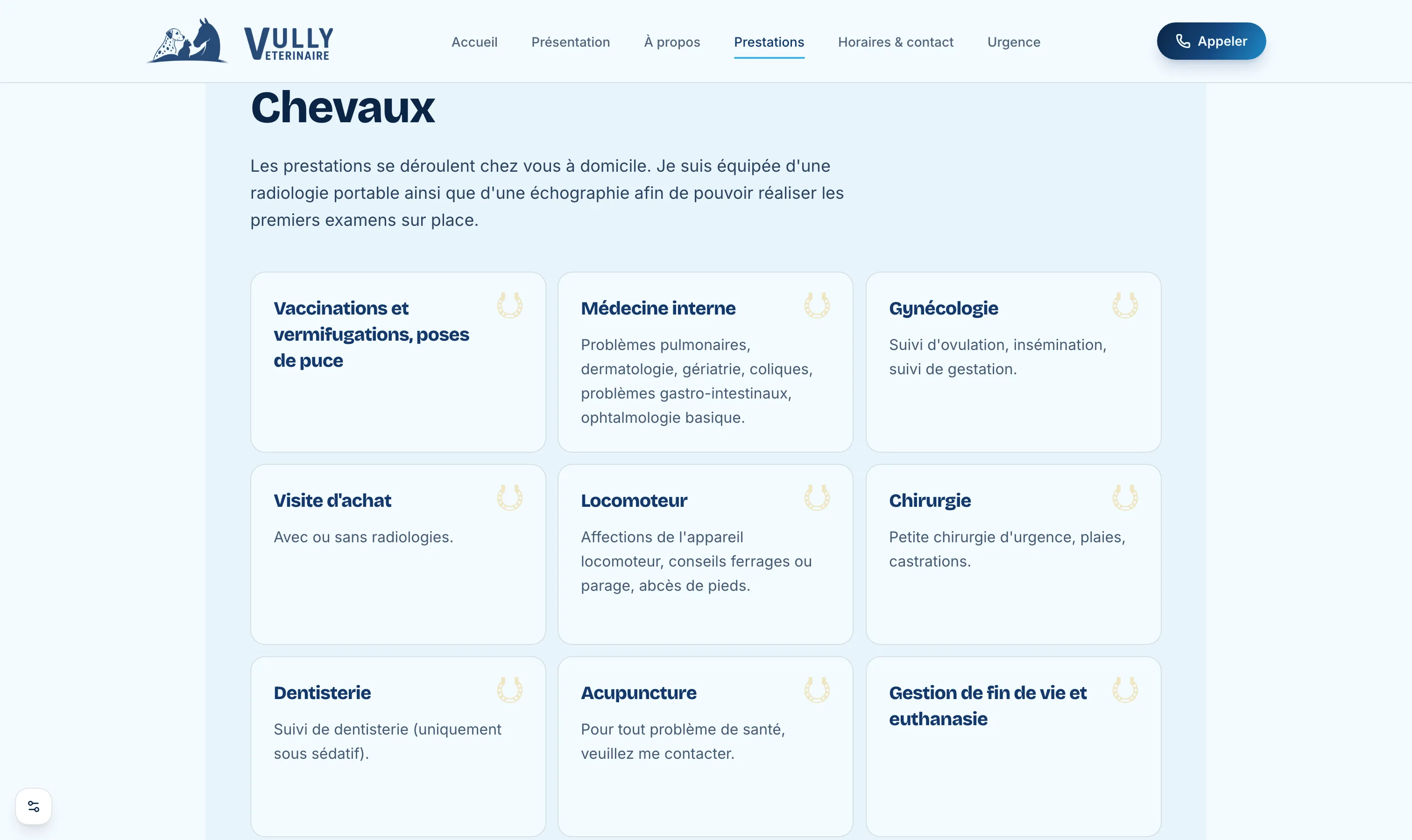Click 'Pour tout problème de santé' description

(x=683, y=742)
